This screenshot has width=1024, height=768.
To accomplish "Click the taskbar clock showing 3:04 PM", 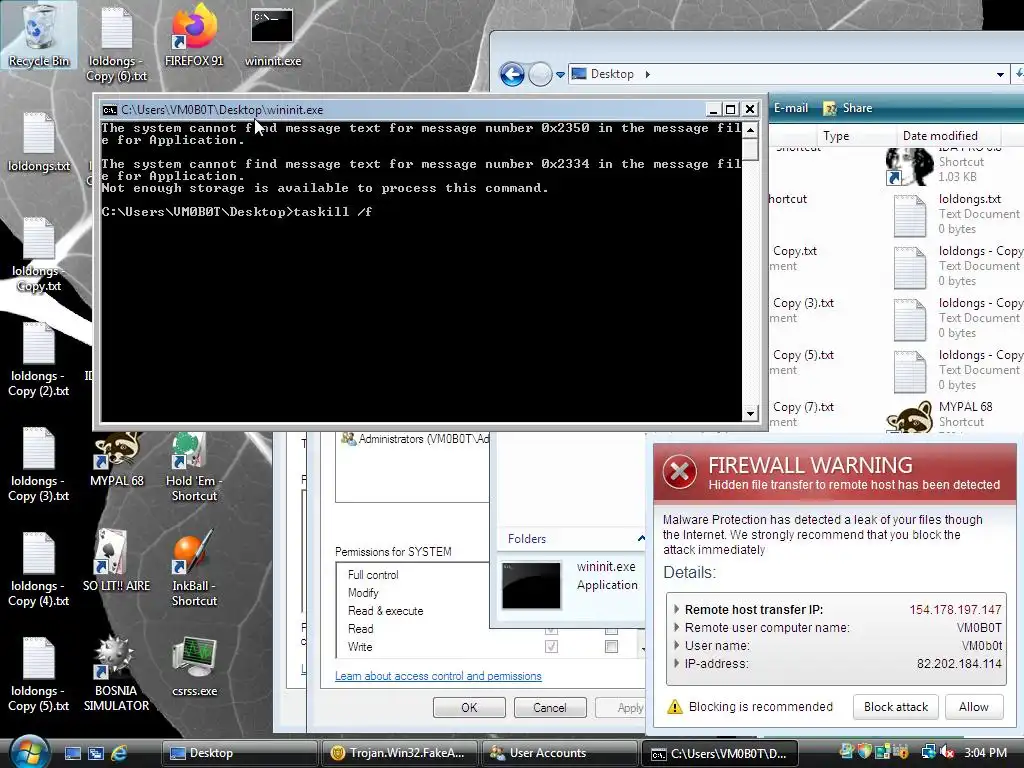I will [x=985, y=752].
